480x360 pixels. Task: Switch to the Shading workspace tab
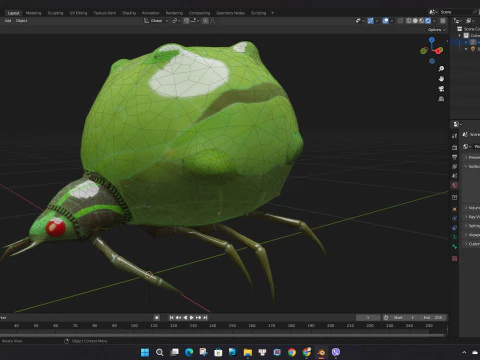pyautogui.click(x=129, y=13)
